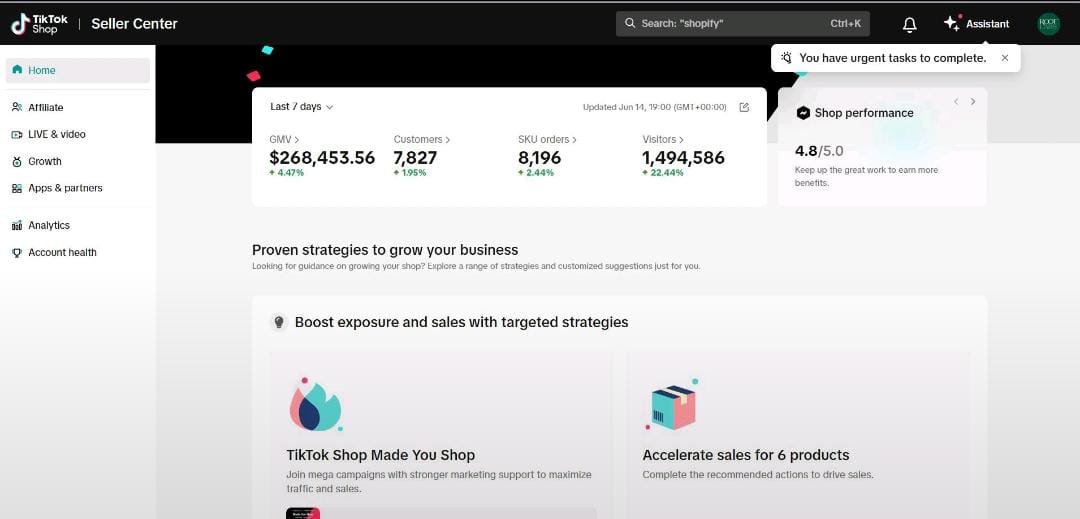Click the Ctrl+K shortcut hint
The height and width of the screenshot is (519, 1080).
pos(845,23)
